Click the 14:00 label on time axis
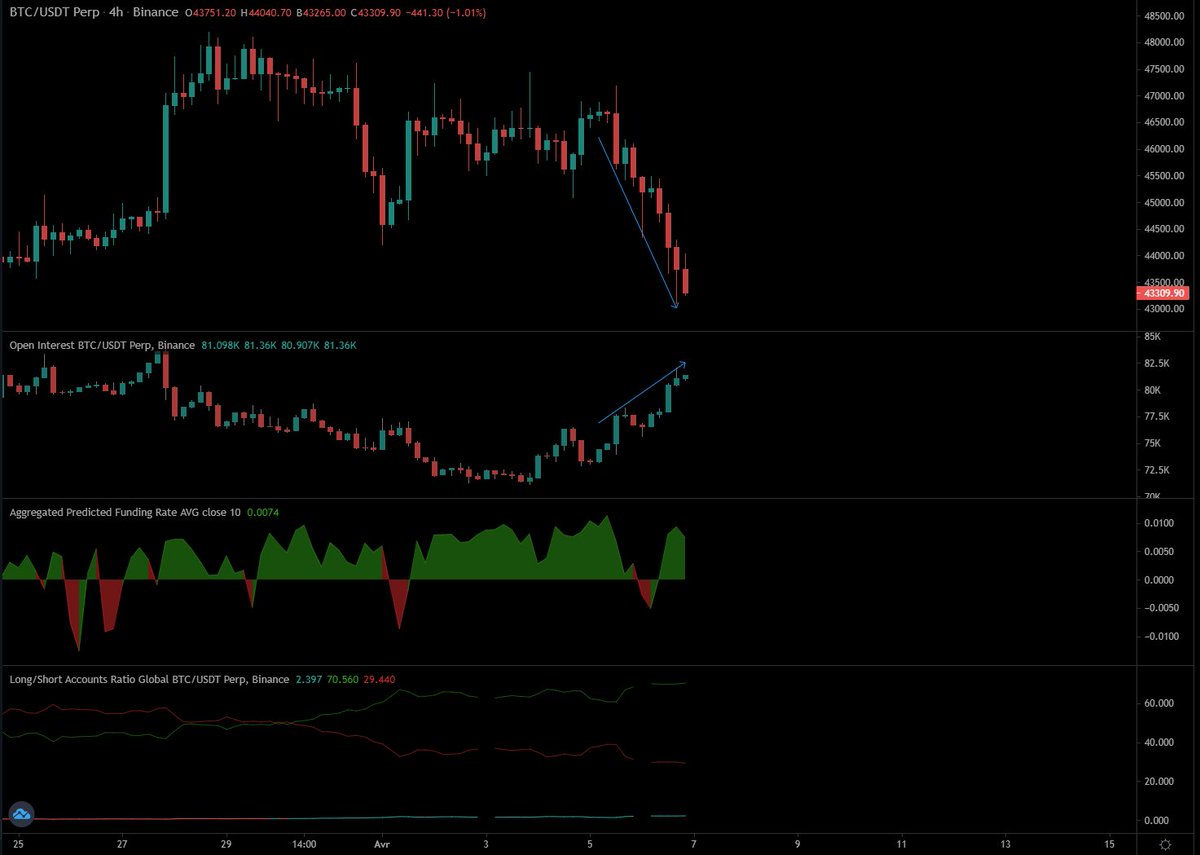The width and height of the screenshot is (1200, 855). pyautogui.click(x=305, y=844)
